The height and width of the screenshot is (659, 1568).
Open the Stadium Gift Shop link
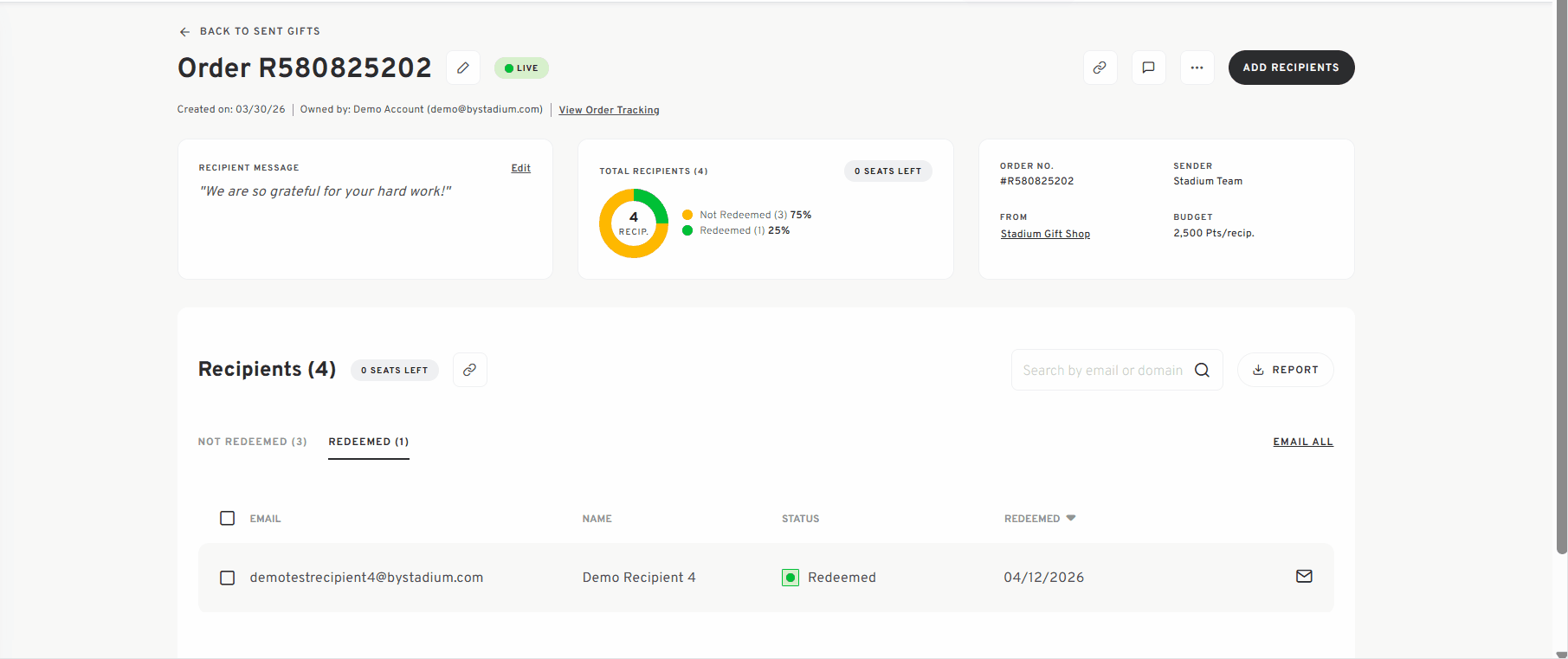1045,234
